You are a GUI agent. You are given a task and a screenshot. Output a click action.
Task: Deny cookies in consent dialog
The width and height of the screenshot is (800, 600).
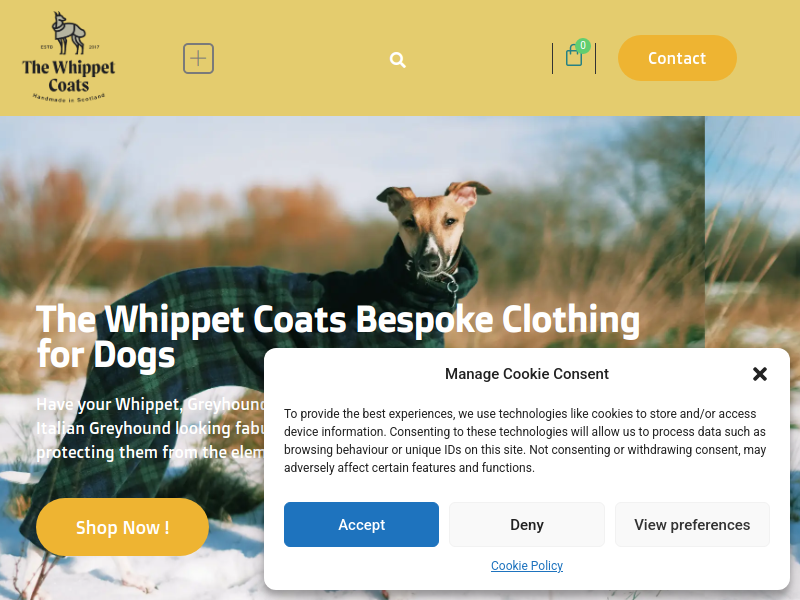527,524
